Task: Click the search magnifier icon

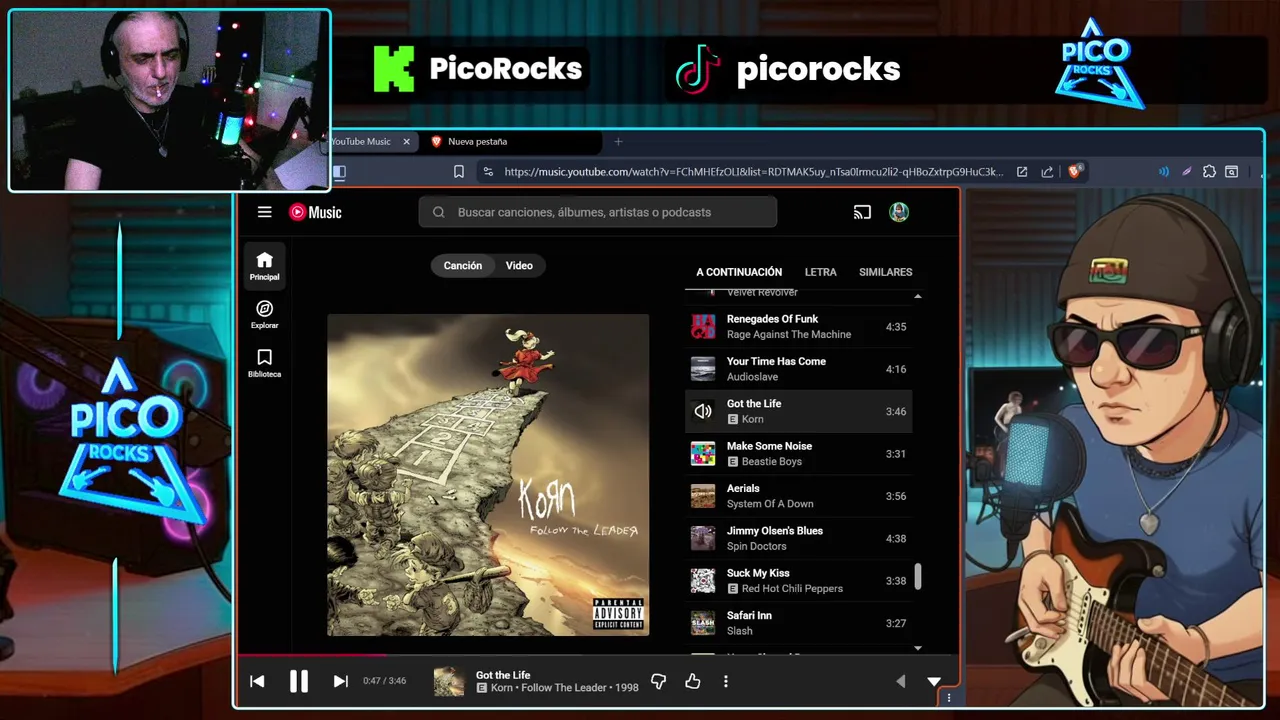Action: pos(439,212)
